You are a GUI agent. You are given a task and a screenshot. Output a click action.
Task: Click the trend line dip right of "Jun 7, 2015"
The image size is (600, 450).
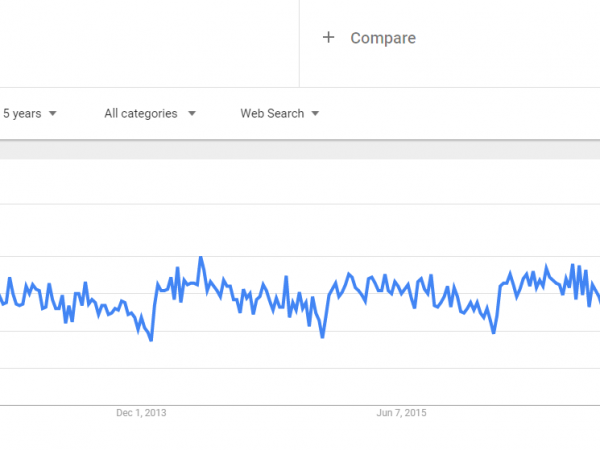click(x=494, y=332)
